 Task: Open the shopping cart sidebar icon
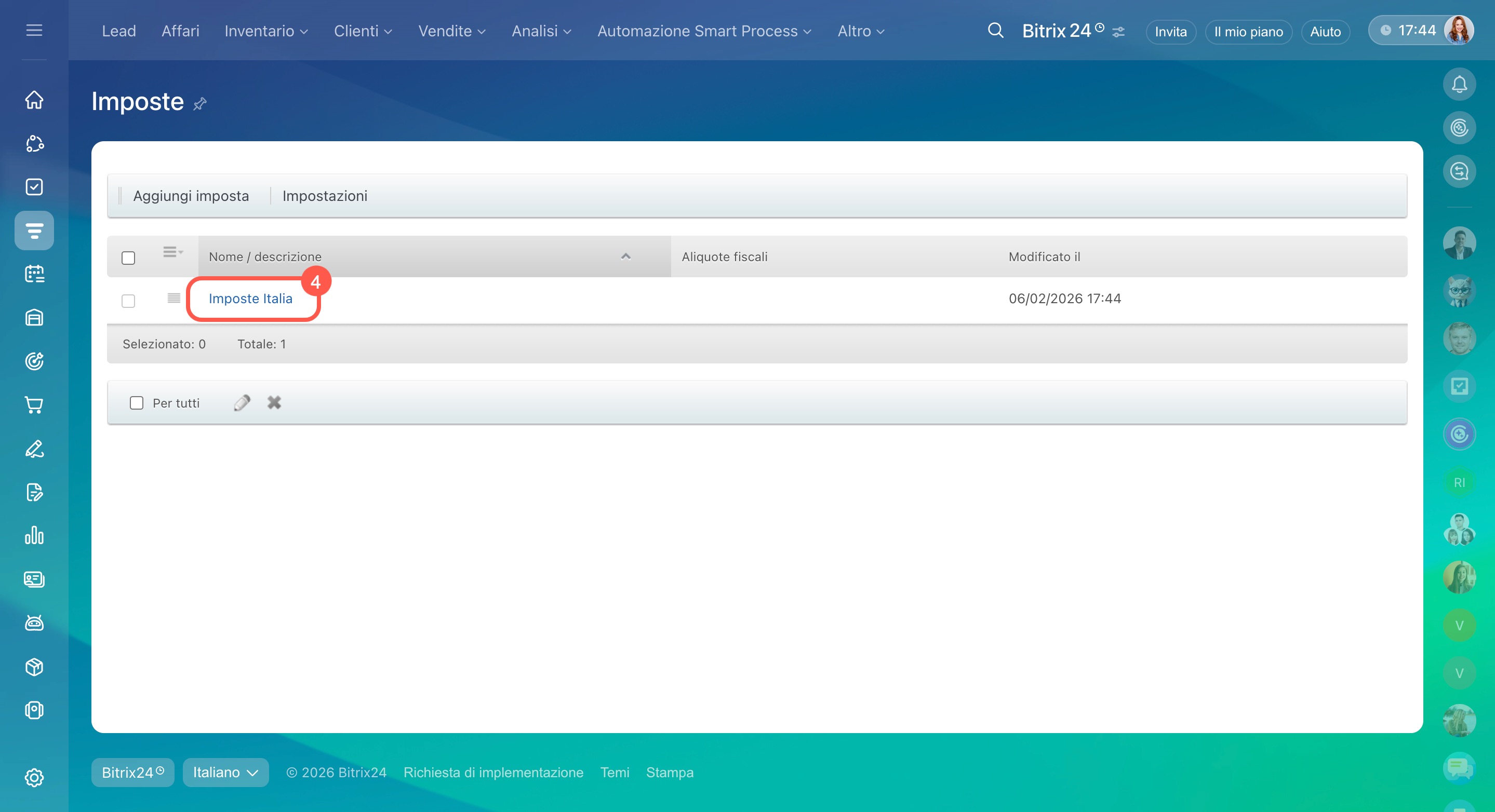tap(34, 405)
